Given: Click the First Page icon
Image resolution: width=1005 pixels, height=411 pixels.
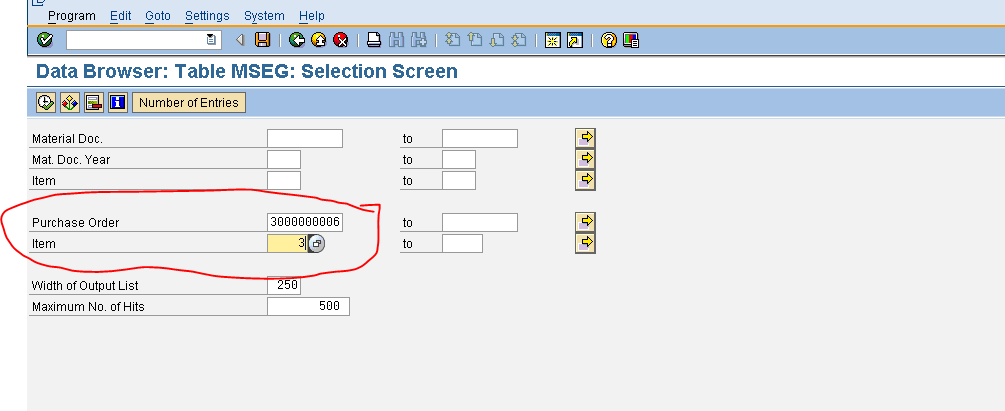Looking at the screenshot, I should click(x=453, y=40).
